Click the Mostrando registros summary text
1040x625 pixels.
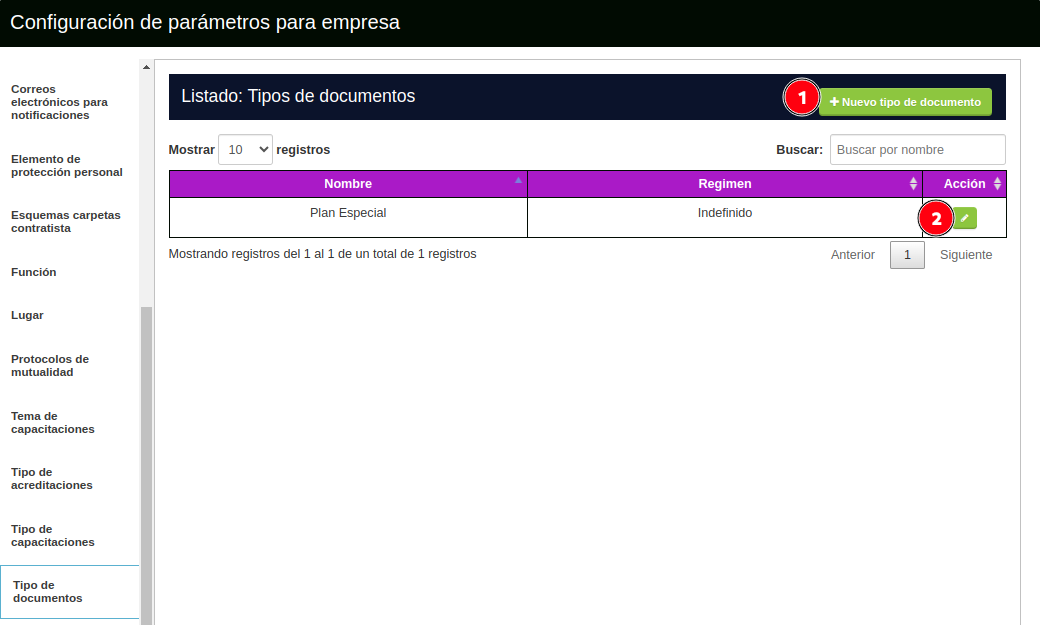pyautogui.click(x=322, y=254)
